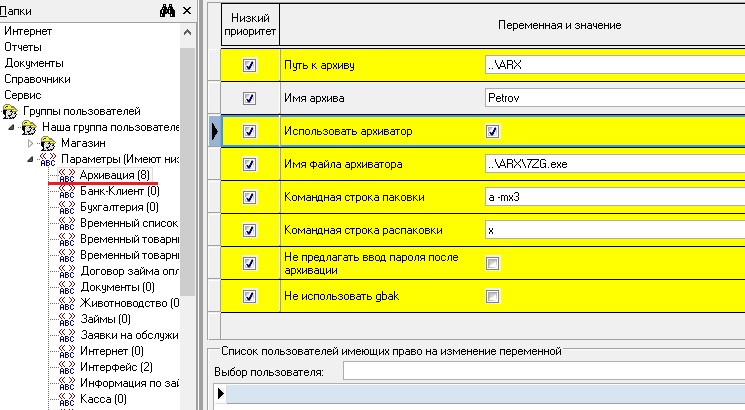This screenshot has width=745, height=410.
Task: Toggle the Использовать архиватор value checkbox
Action: pyautogui.click(x=493, y=131)
